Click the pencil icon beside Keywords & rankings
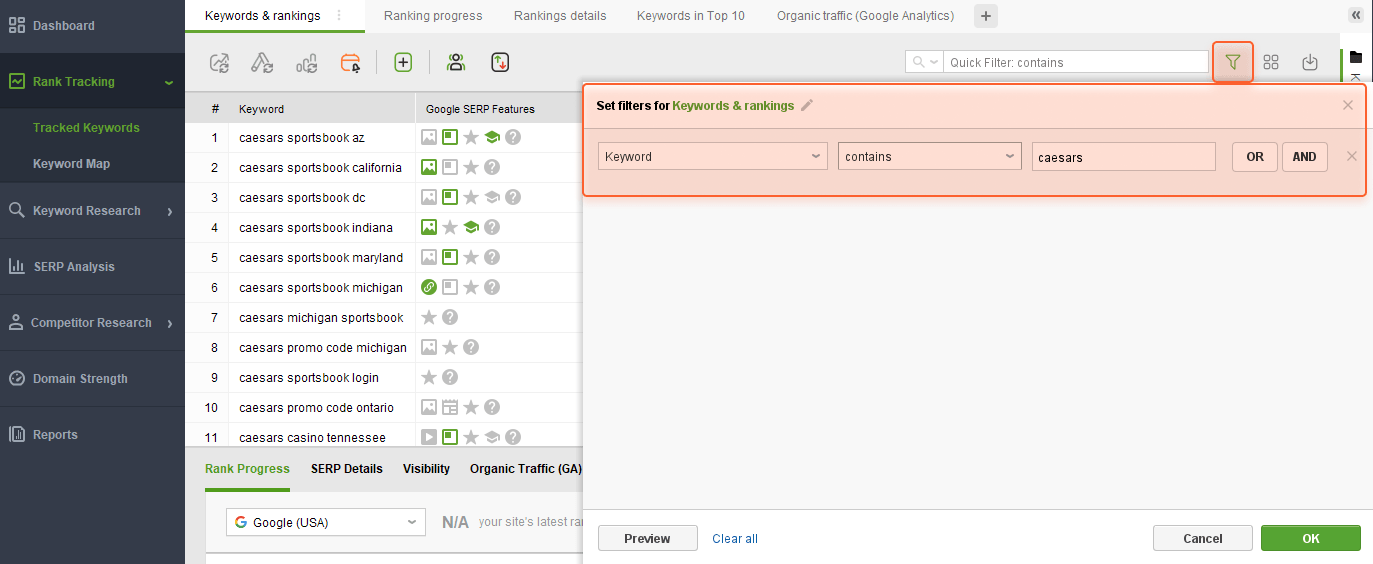Screen dimensions: 1373x564 pos(807,105)
